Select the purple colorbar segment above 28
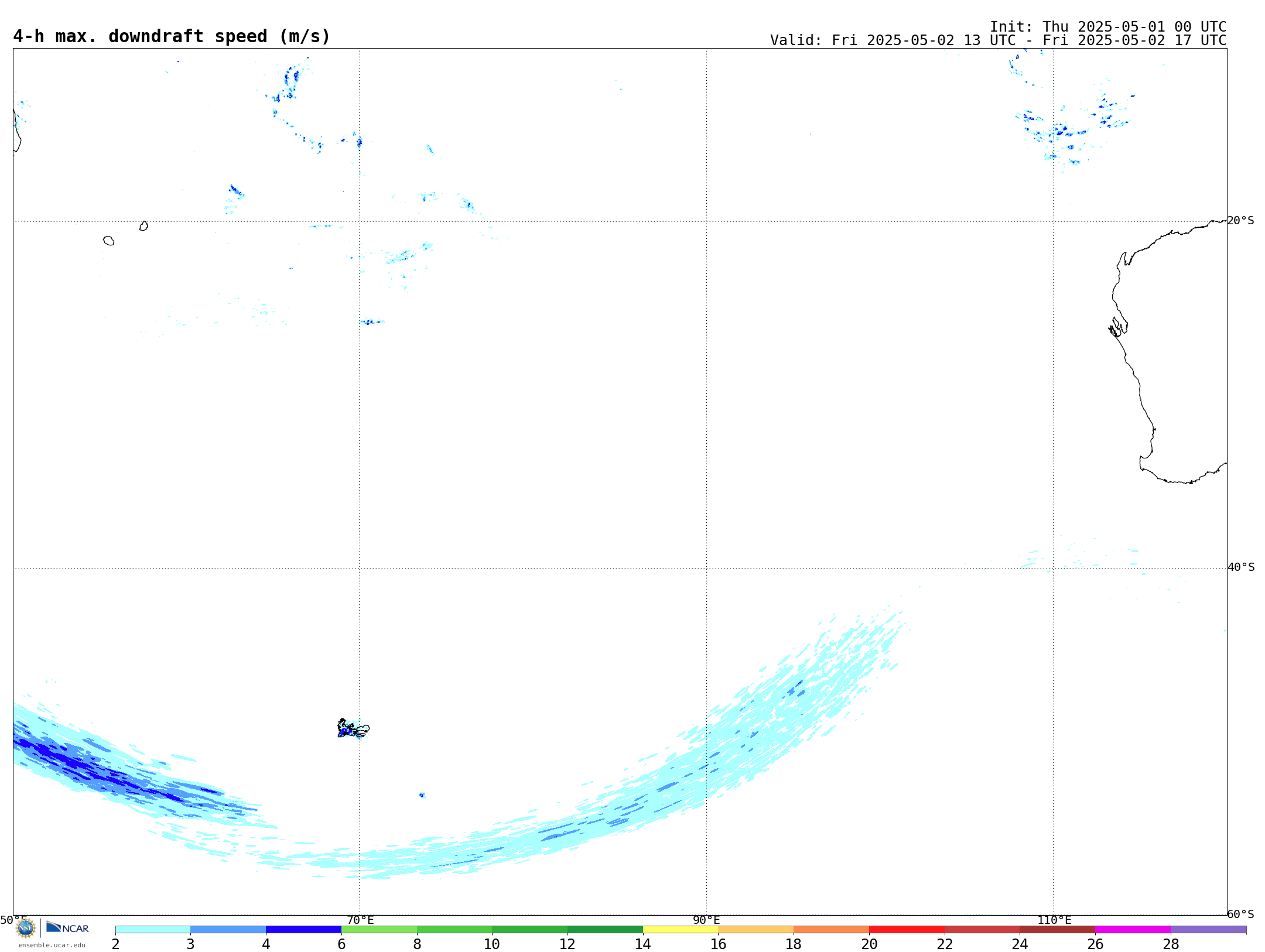Screen dimensions: 1265x952 1208,930
